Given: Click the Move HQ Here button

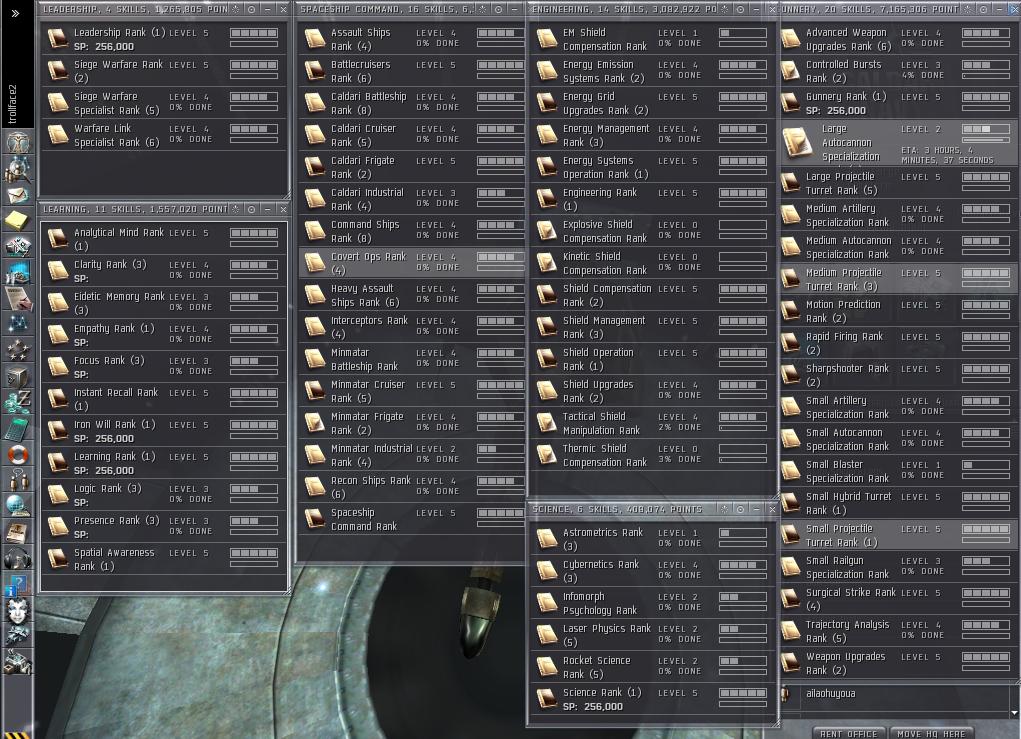Looking at the screenshot, I should 931,734.
